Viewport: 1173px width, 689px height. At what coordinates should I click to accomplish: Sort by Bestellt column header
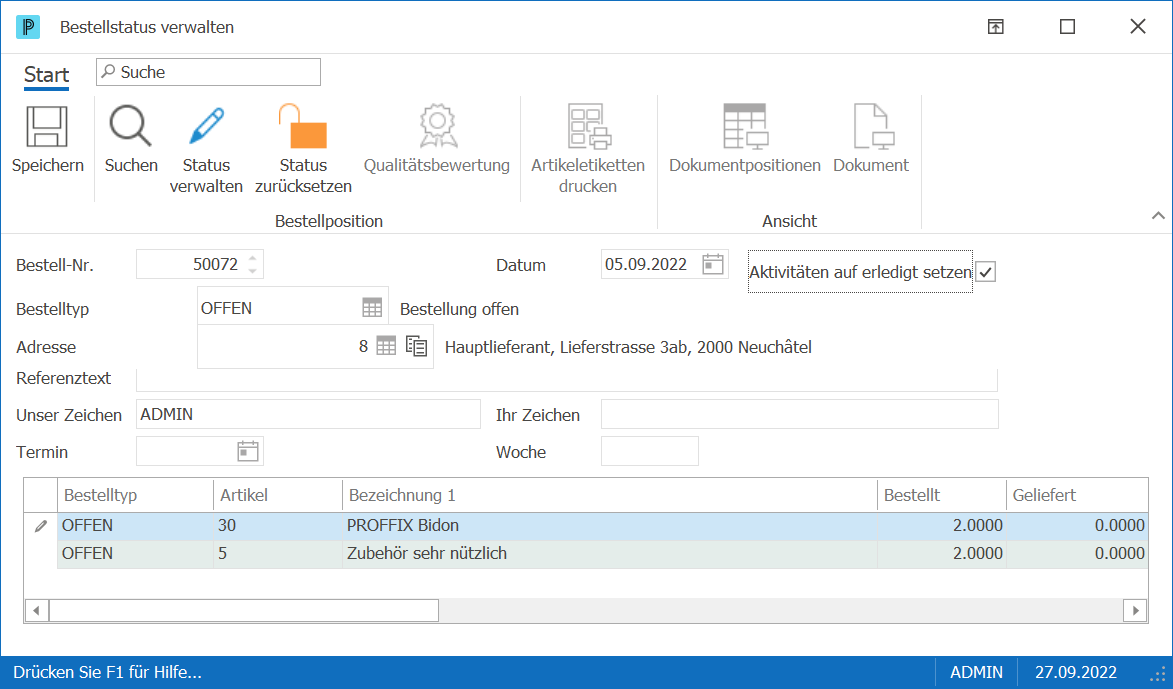pos(942,495)
